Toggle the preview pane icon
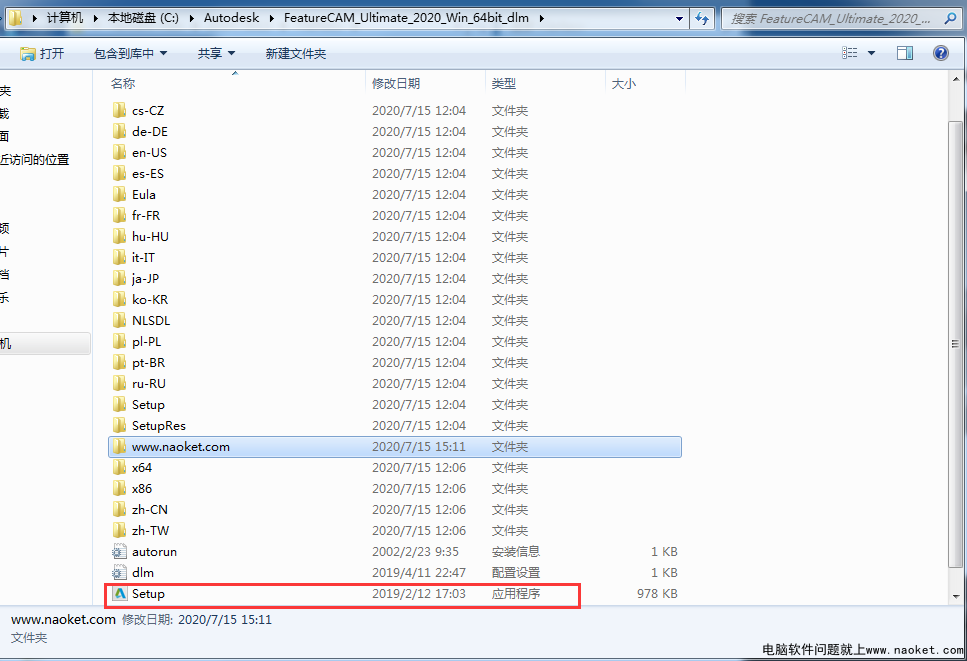Viewport: 967px width, 661px height. tap(905, 53)
